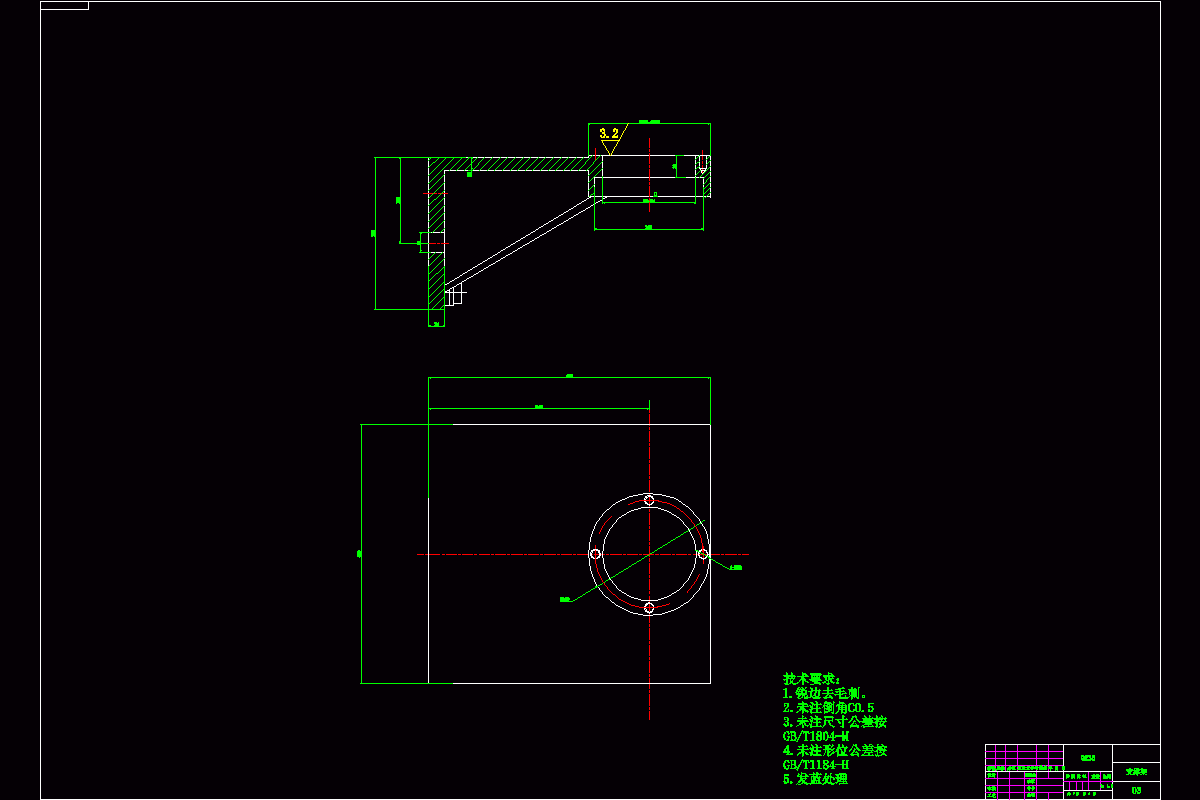
Task: Click the GB/T1184-H standard text
Action: point(816,765)
